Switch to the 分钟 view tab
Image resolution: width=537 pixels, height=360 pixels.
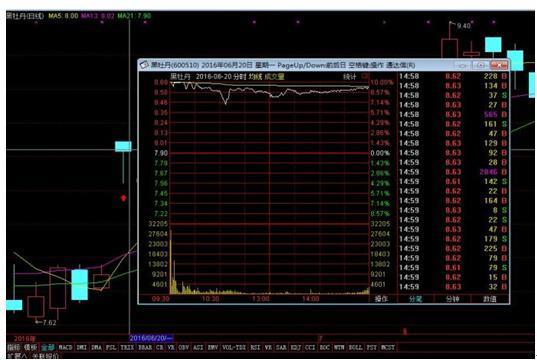click(452, 299)
